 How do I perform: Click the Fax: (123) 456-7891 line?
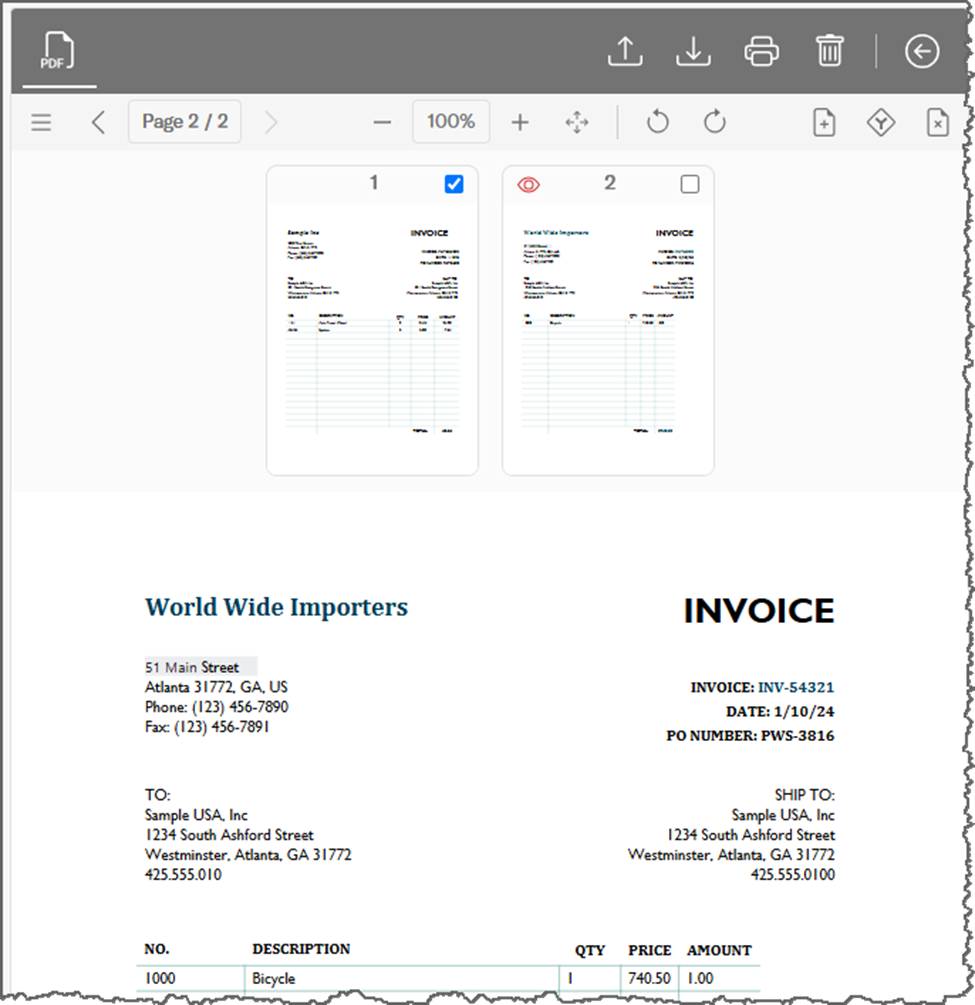pos(207,727)
